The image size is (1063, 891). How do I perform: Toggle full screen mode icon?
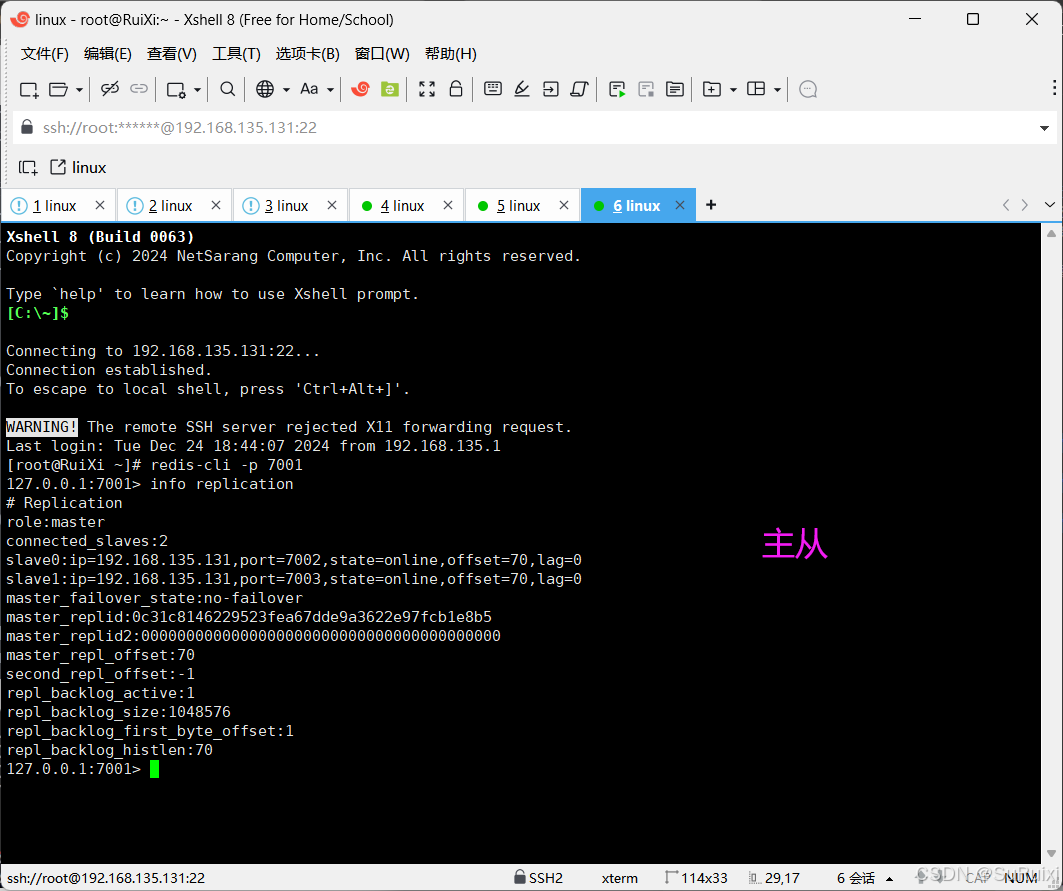(x=427, y=89)
